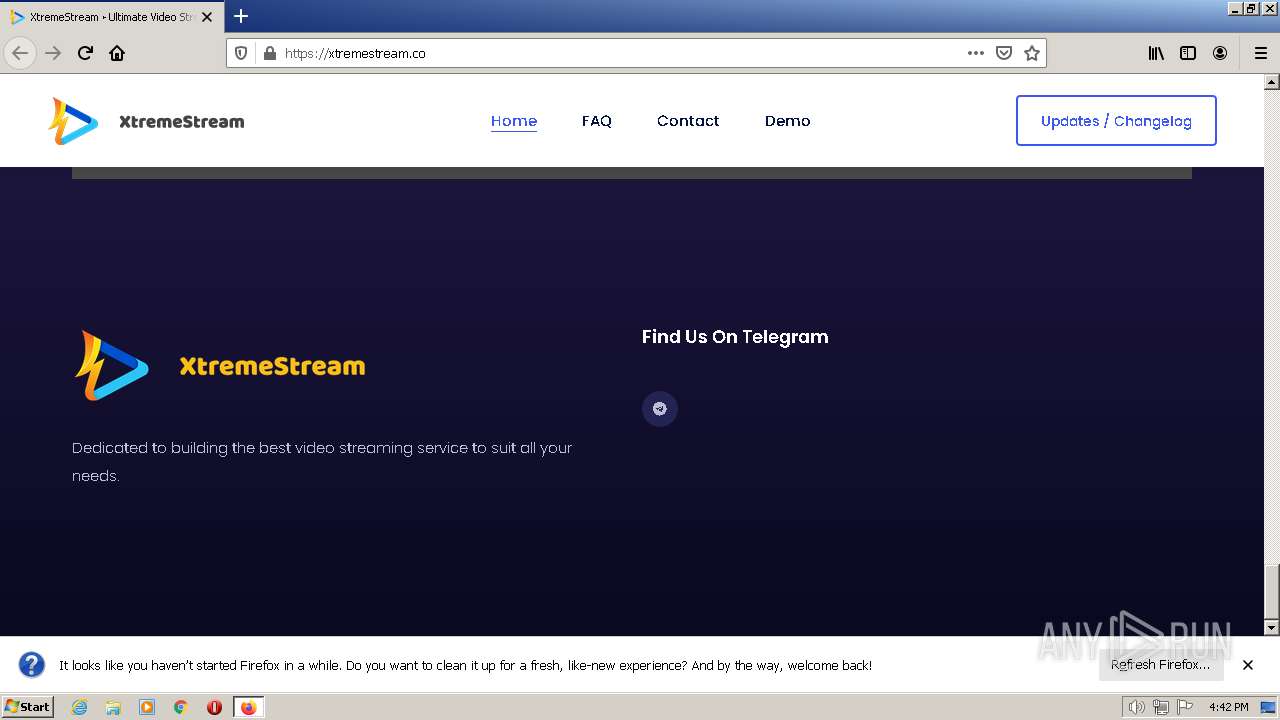Viewport: 1280px width, 720px height.
Task: Click the 'Find Us On Telegram' heading
Action: pyautogui.click(x=735, y=337)
